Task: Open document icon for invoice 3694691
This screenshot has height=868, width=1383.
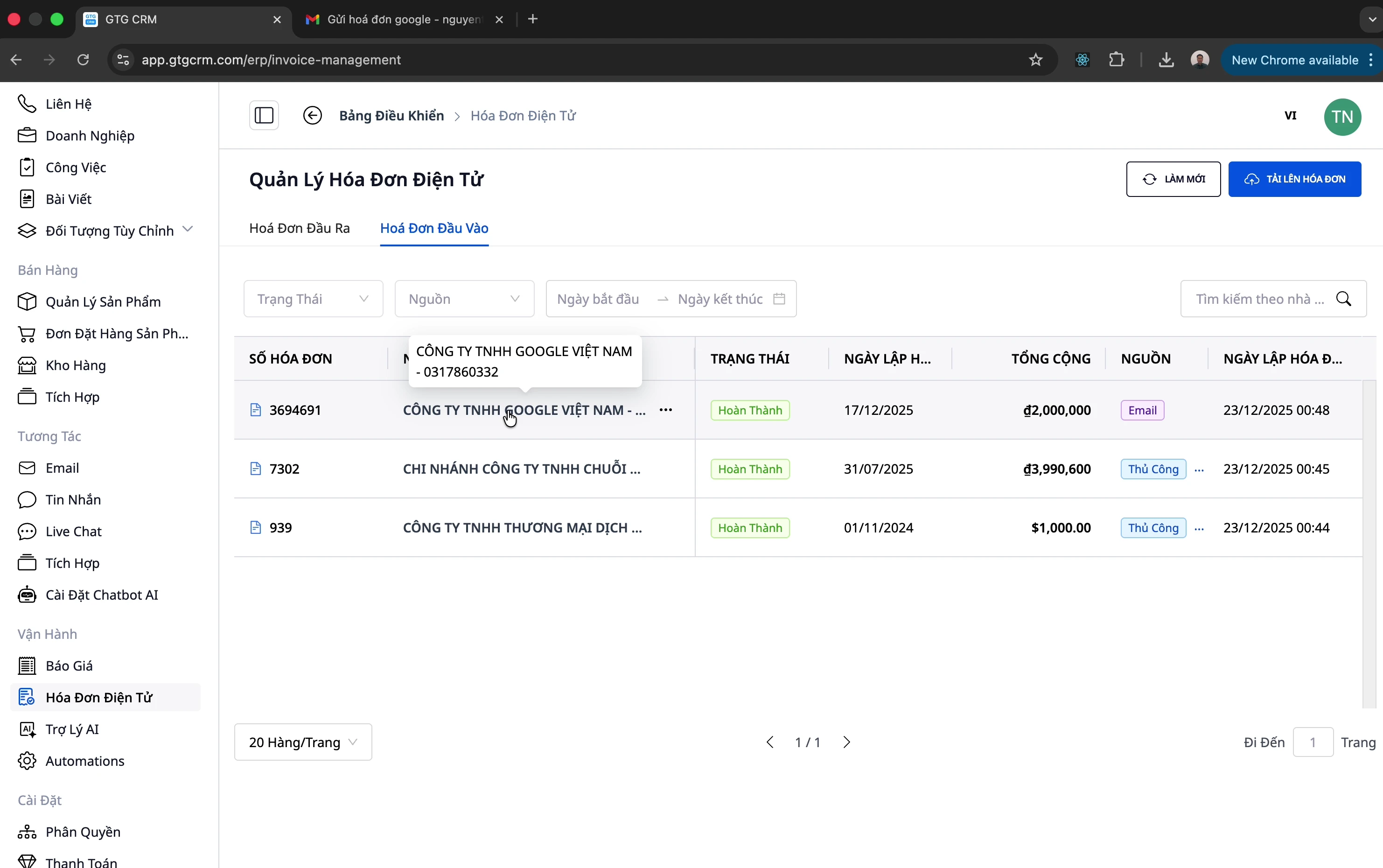Action: (256, 410)
